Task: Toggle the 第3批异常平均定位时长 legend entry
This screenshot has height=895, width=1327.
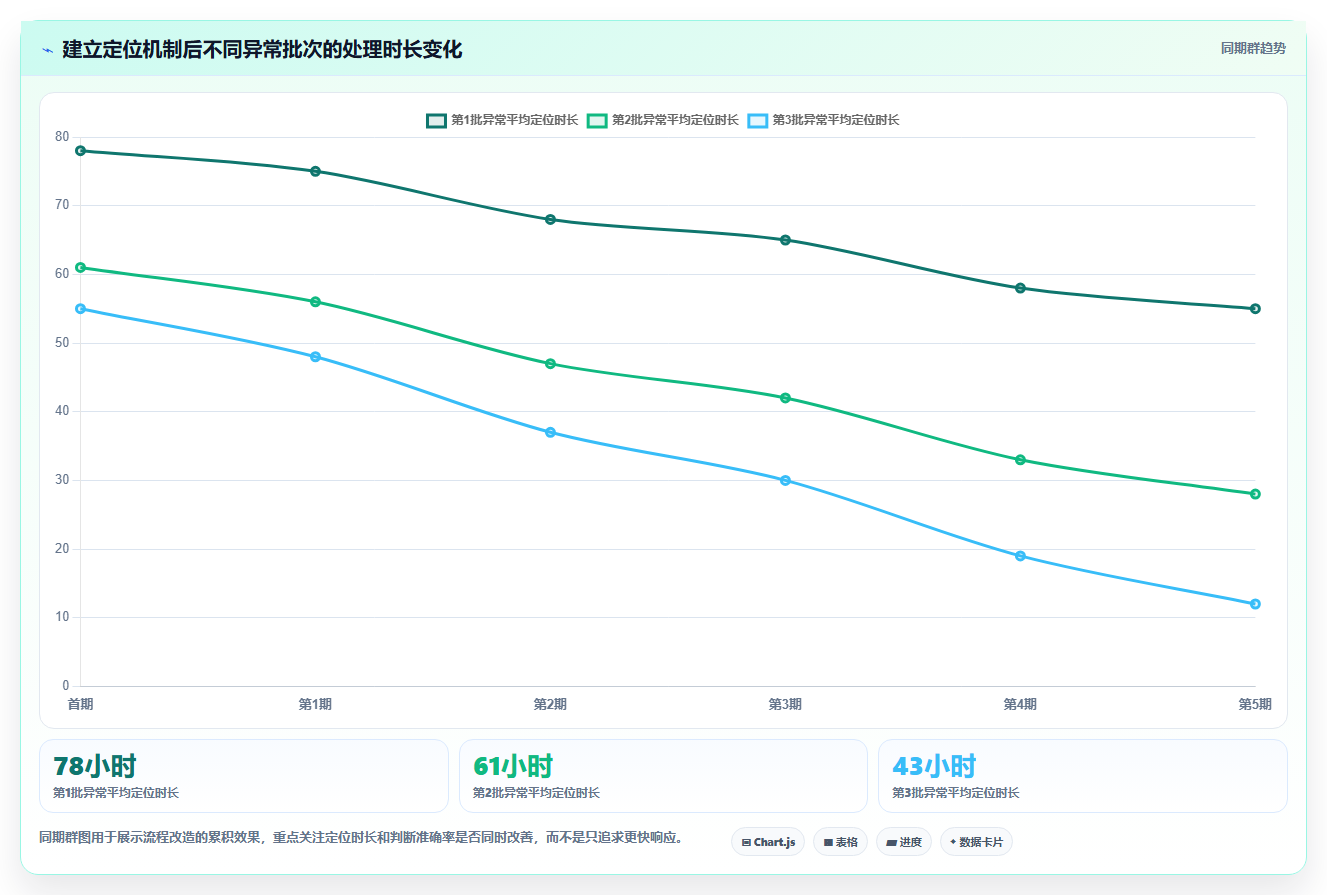Action: pyautogui.click(x=823, y=120)
